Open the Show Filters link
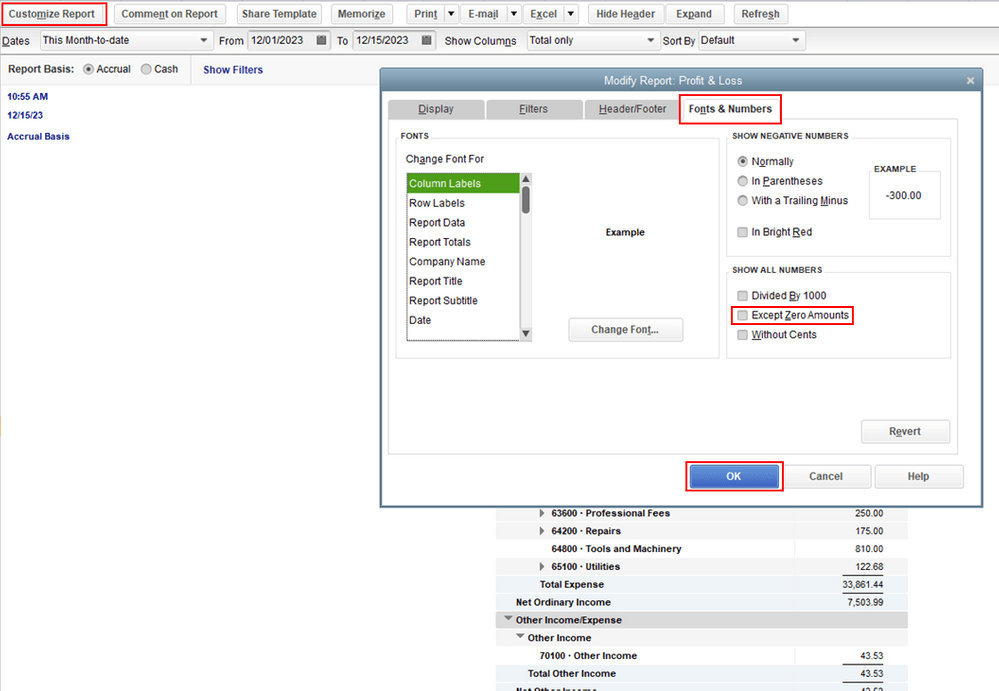 (x=232, y=69)
